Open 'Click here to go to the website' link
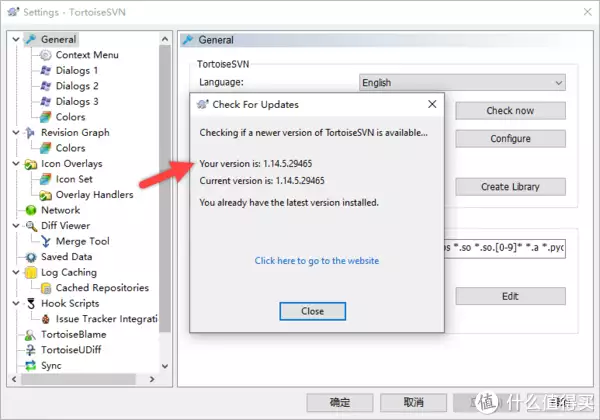Image resolution: width=600 pixels, height=420 pixels. [x=317, y=260]
